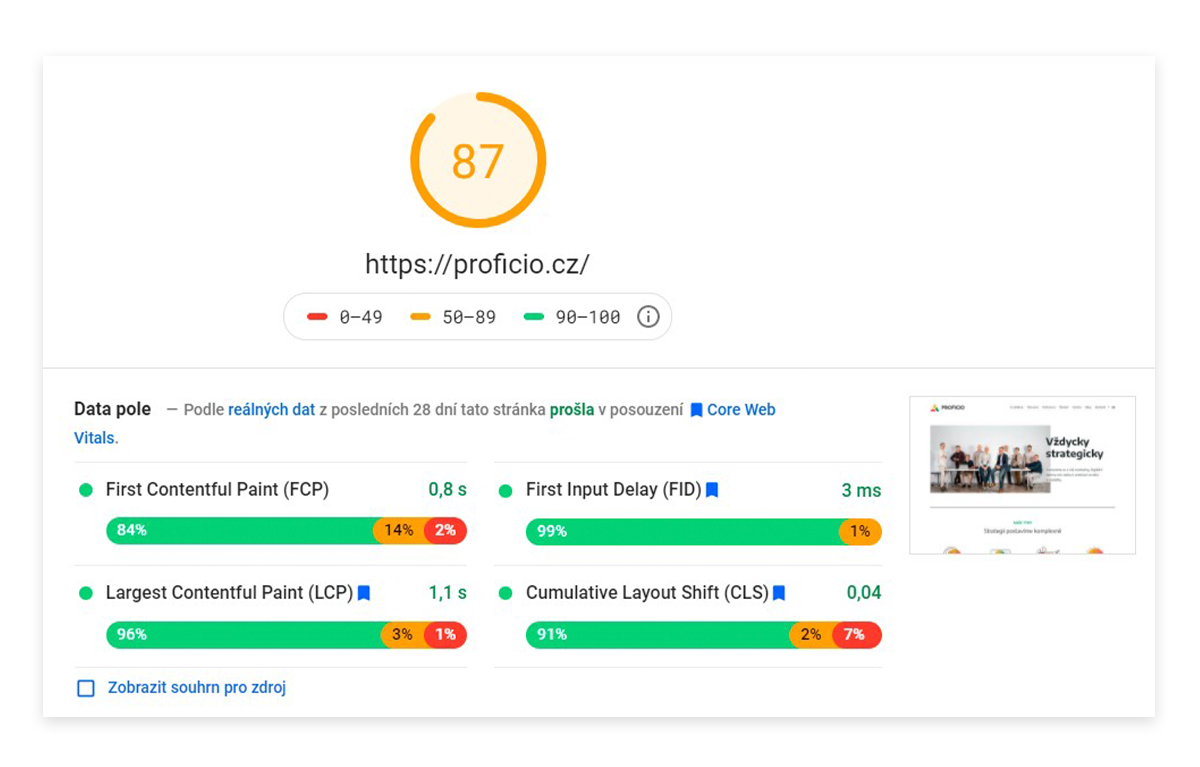Click the green dot beside Cumulative Layout Shift
The height and width of the screenshot is (767, 1200).
(505, 593)
